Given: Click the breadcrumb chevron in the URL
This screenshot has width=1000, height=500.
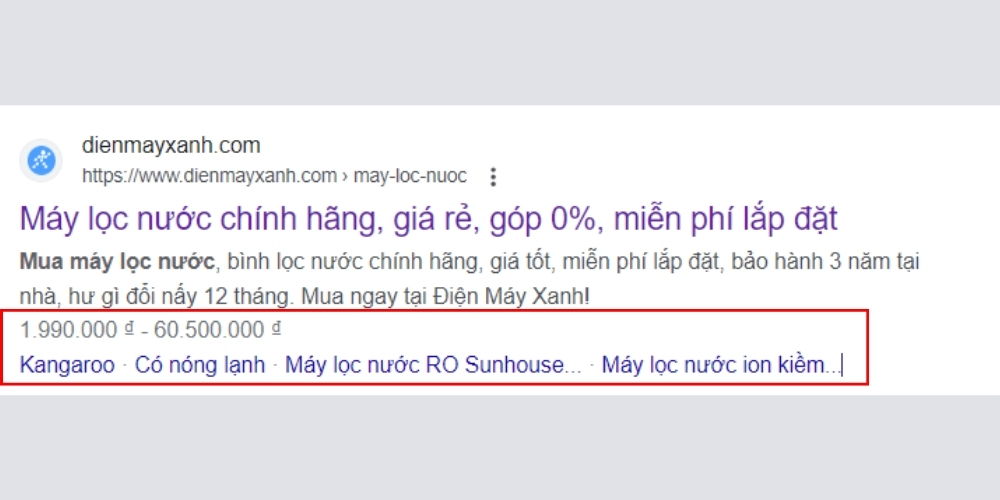Looking at the screenshot, I should click(345, 177).
